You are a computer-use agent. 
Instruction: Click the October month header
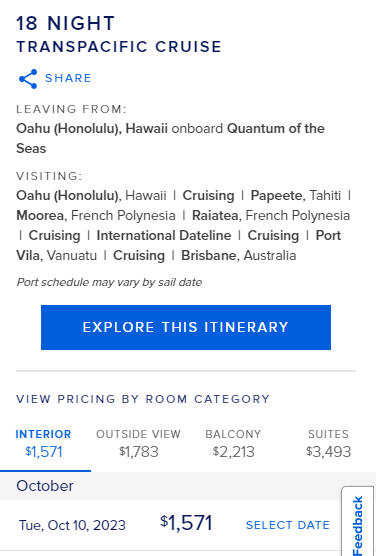45,486
